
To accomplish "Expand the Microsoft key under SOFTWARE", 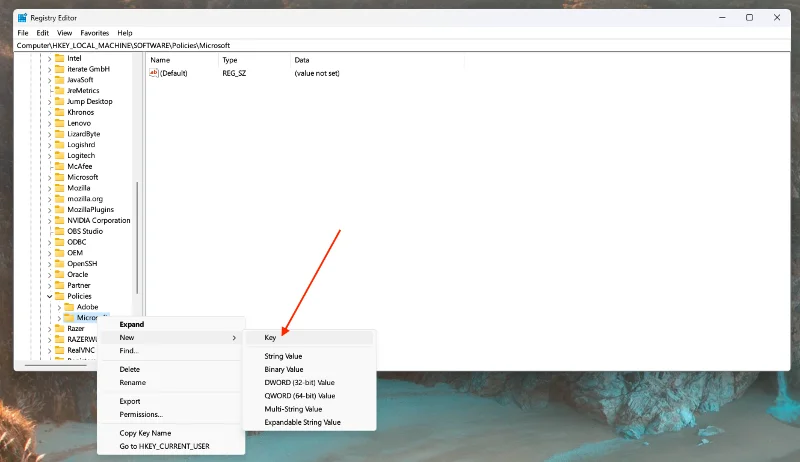I will pos(49,177).
